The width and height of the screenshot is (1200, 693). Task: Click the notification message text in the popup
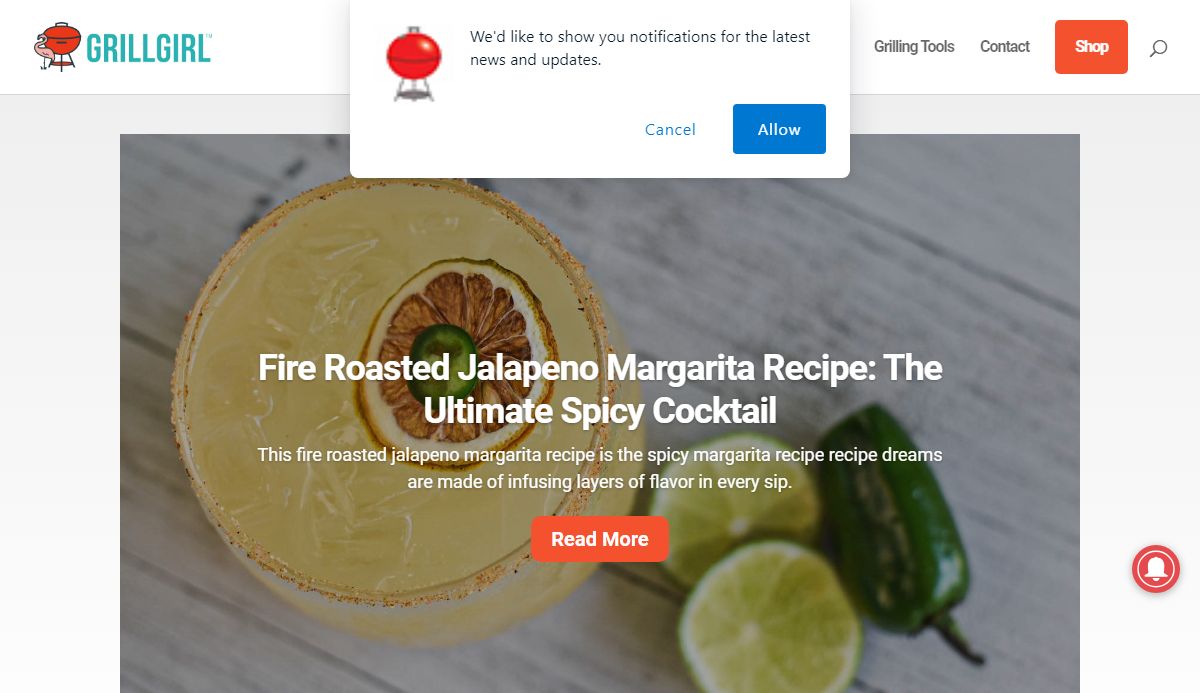click(640, 48)
